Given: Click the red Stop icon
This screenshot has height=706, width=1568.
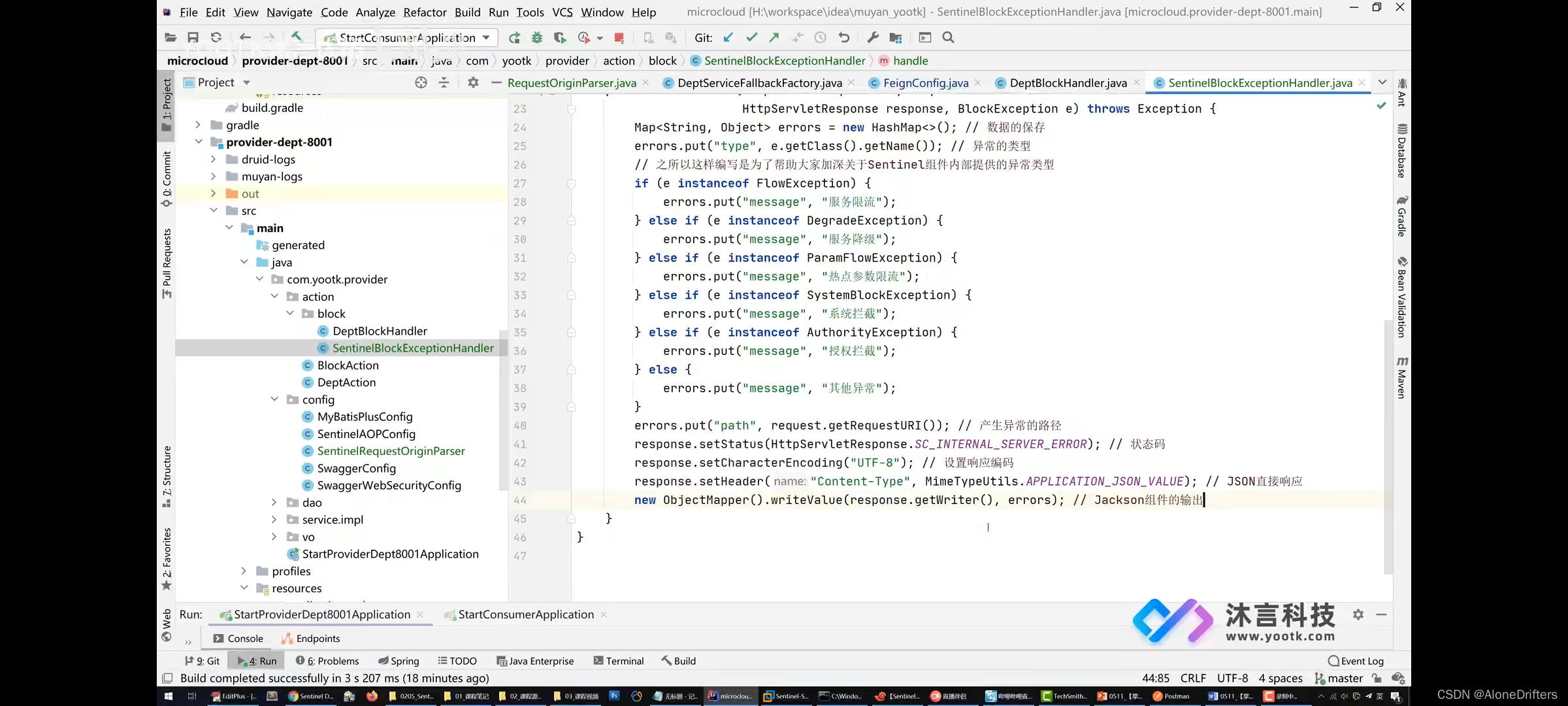Looking at the screenshot, I should (x=619, y=38).
